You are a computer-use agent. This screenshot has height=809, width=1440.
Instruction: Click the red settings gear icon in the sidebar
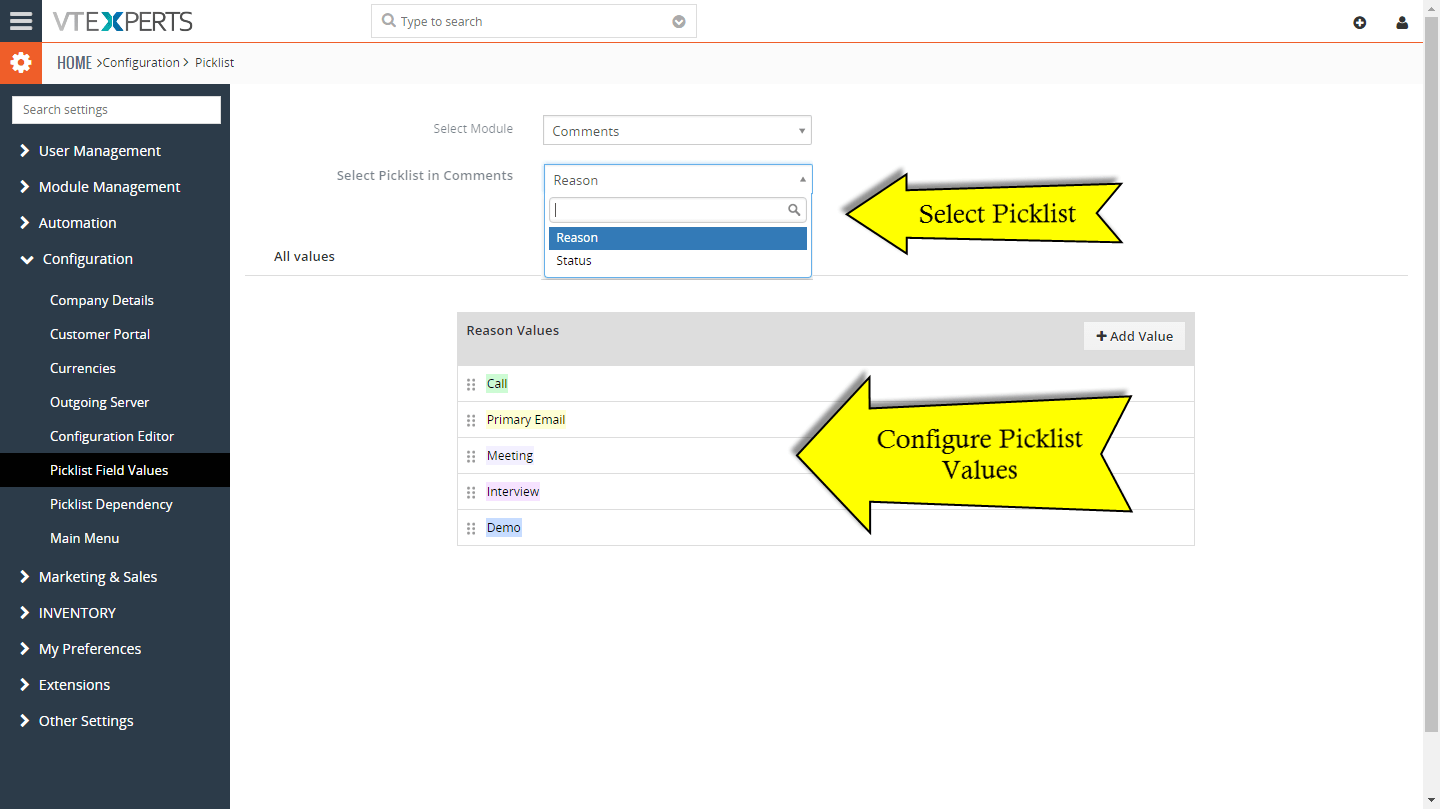click(21, 61)
